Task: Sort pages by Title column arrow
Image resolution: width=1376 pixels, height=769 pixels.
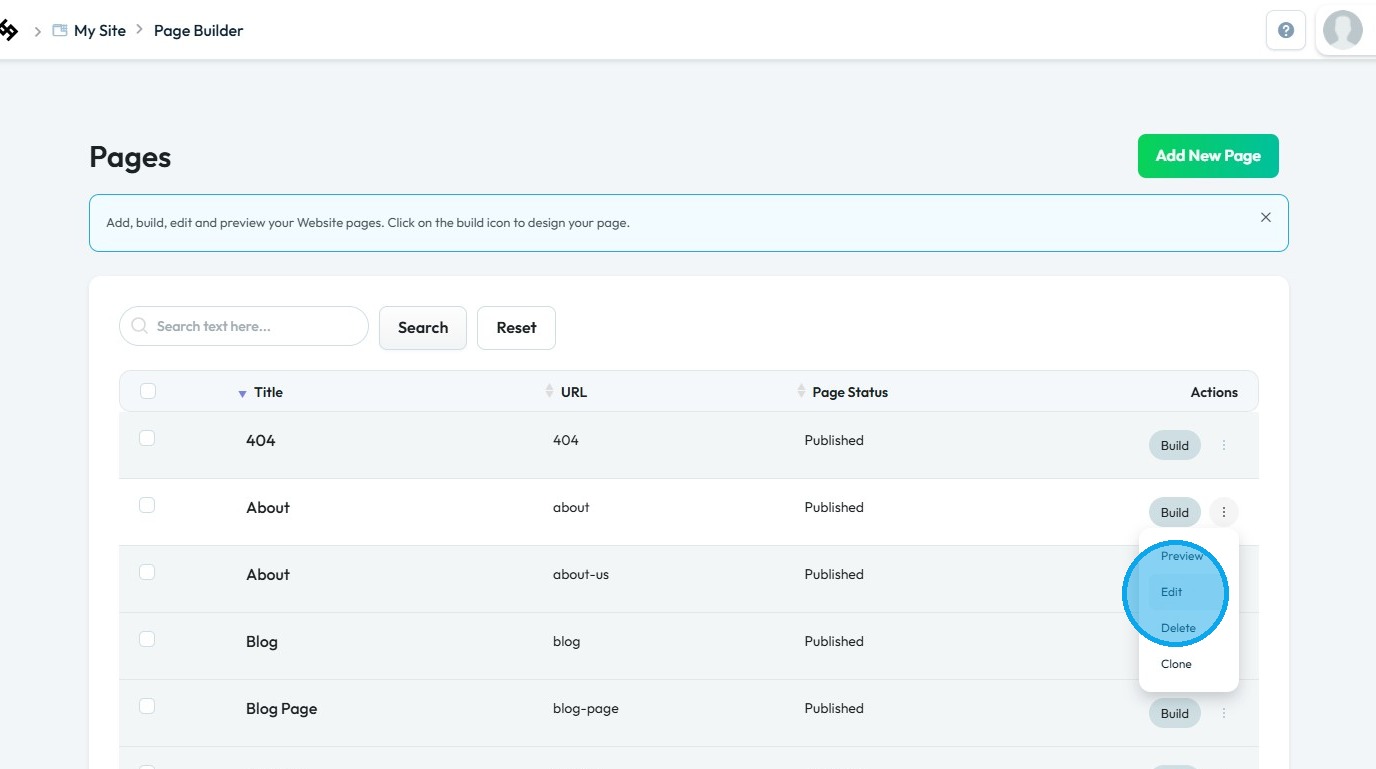Action: [242, 393]
